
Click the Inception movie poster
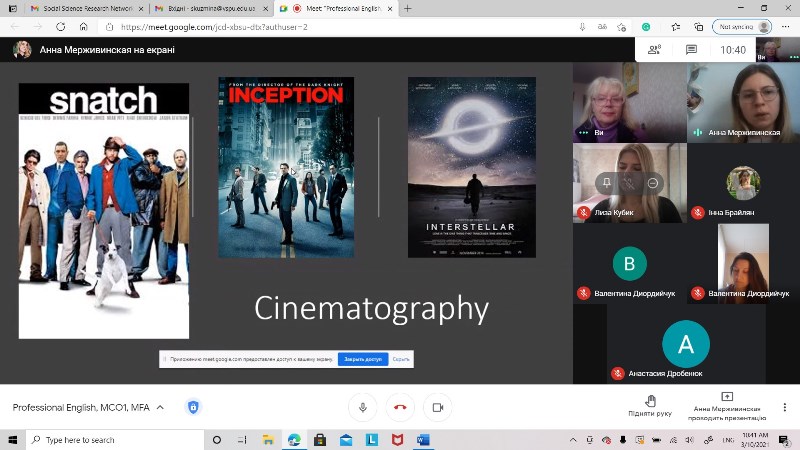pyautogui.click(x=286, y=167)
